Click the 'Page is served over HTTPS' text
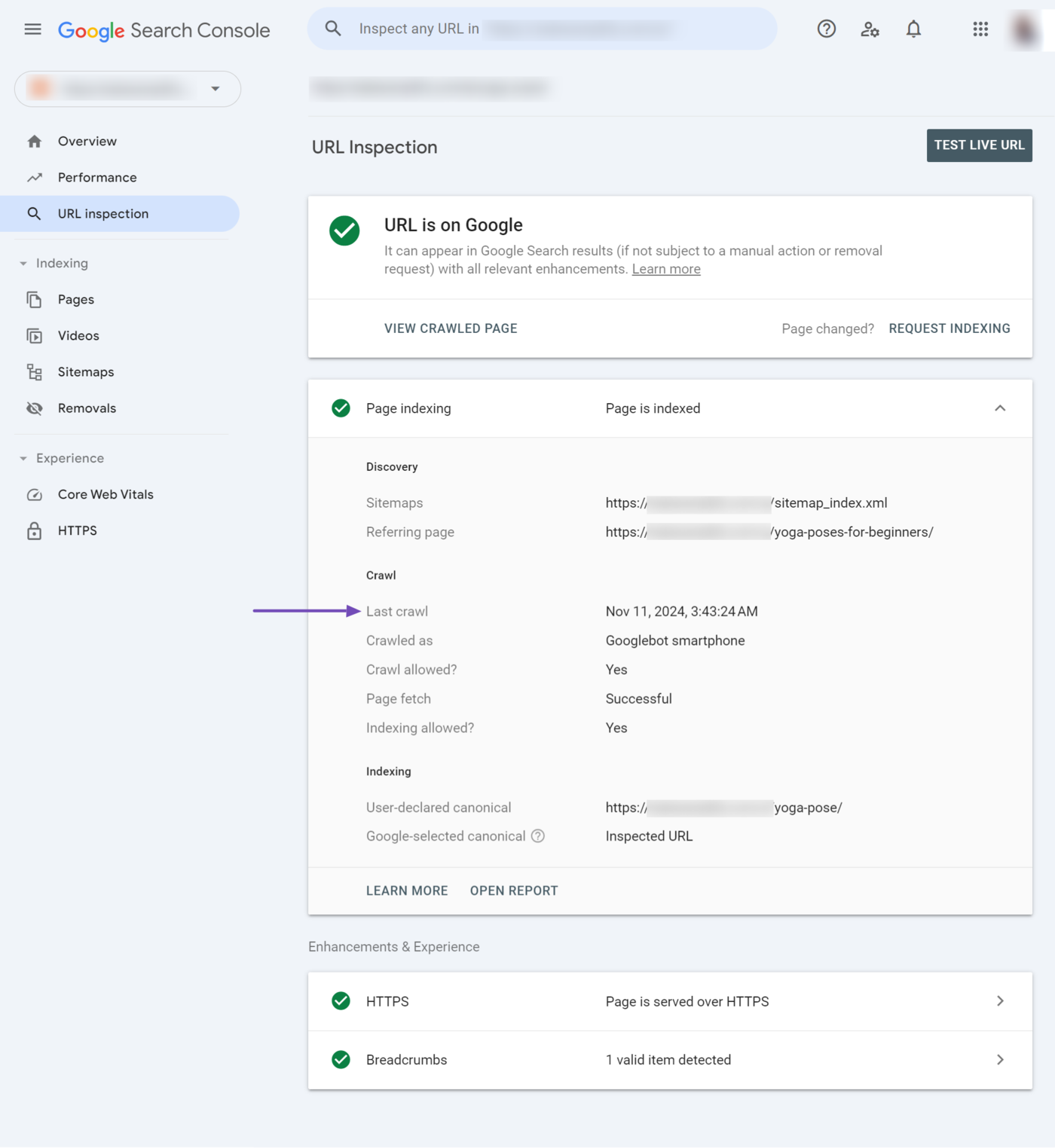1055x1148 pixels. tap(687, 1002)
